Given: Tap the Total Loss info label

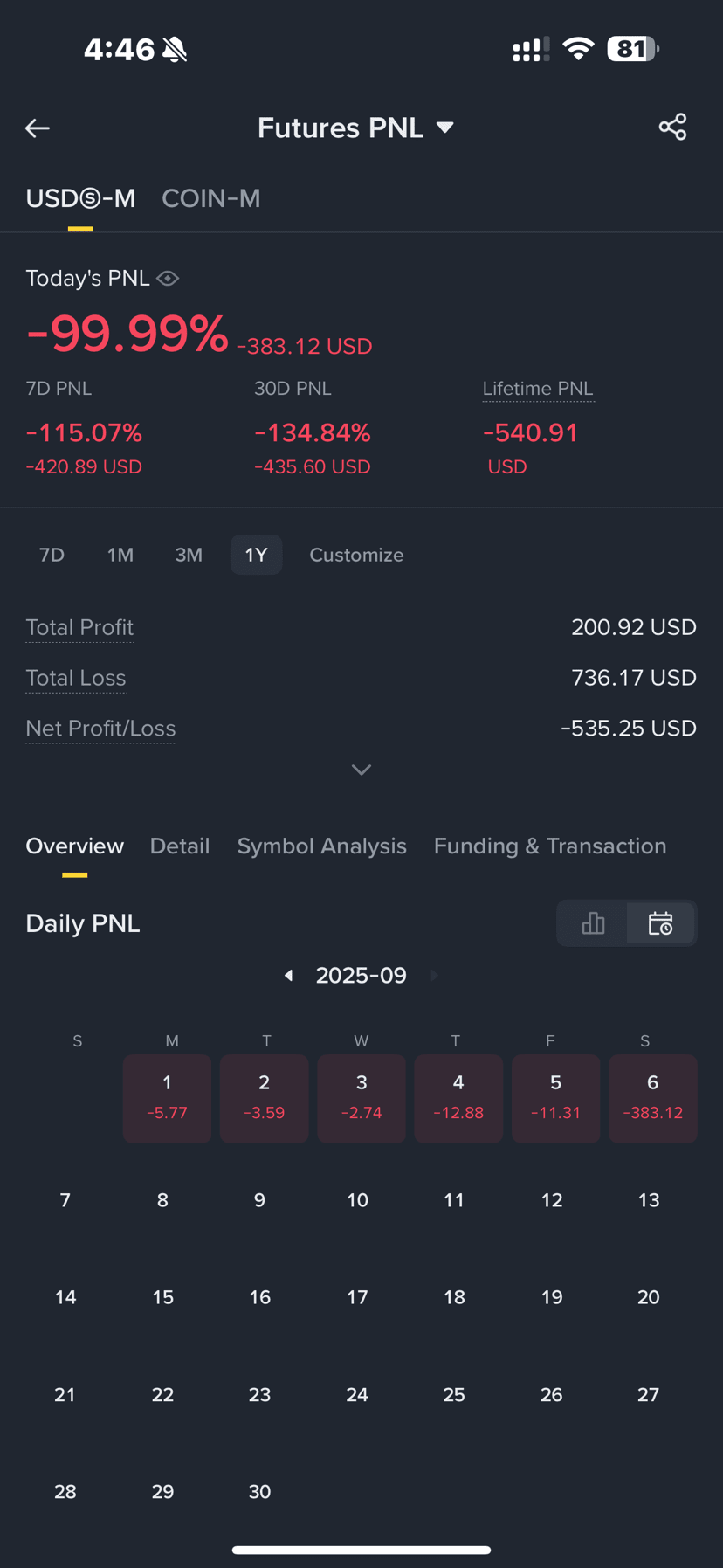Looking at the screenshot, I should point(76,678).
